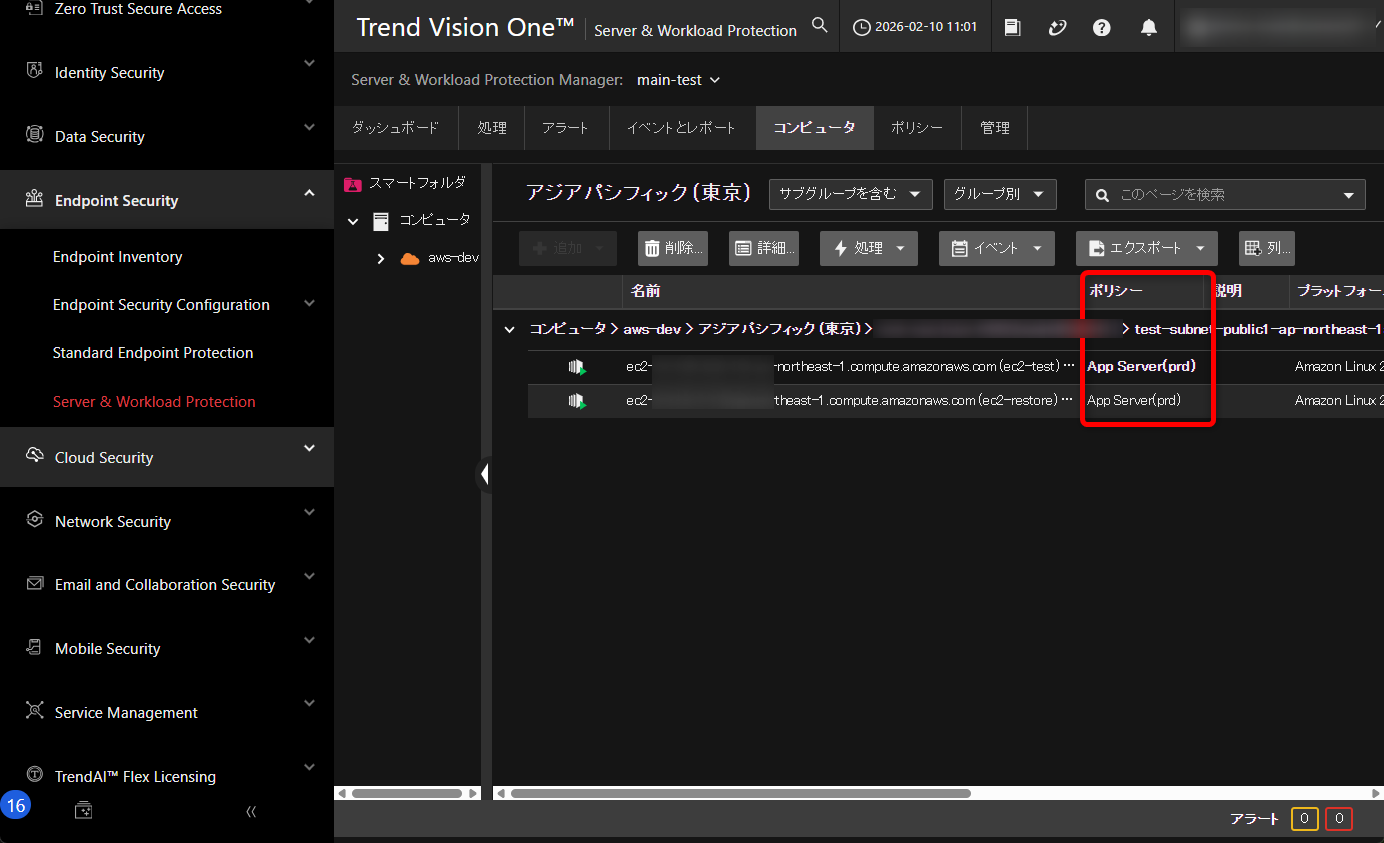Switch to the 処理 tab

492,128
